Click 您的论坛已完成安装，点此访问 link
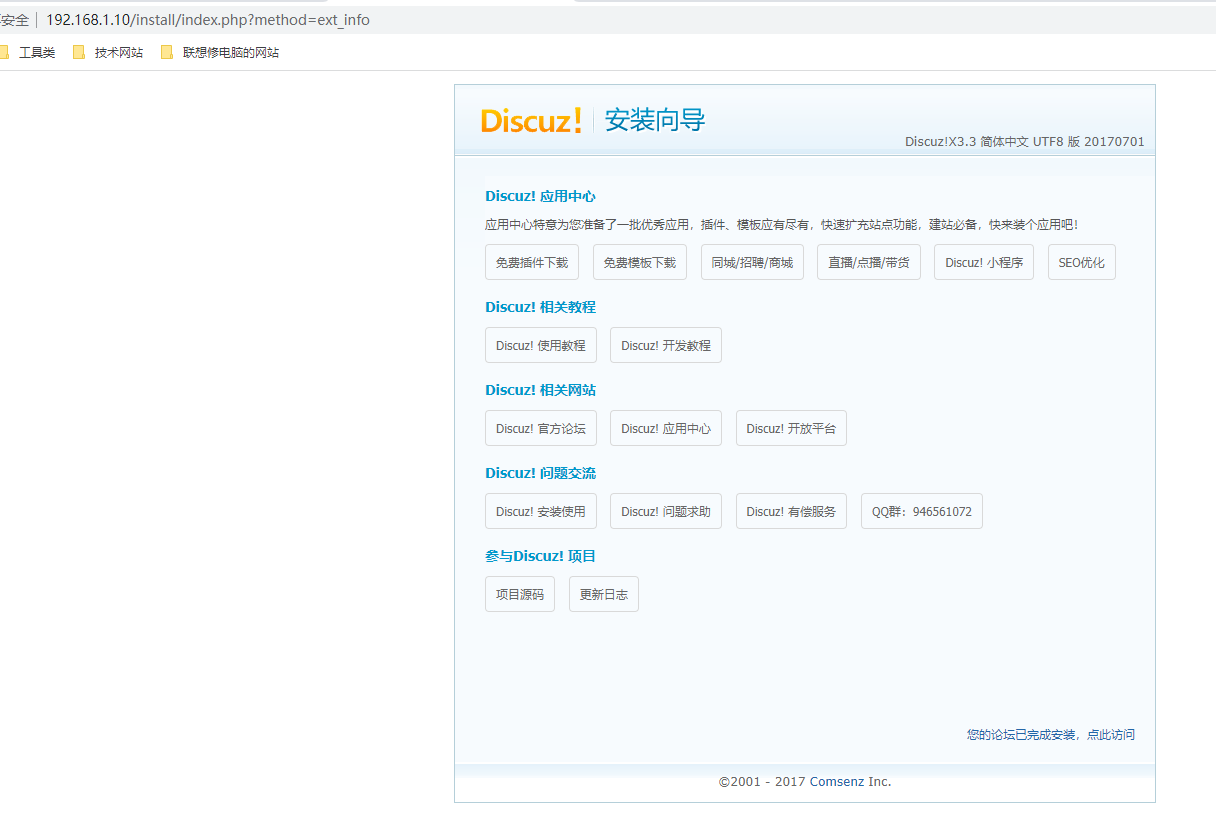 (x=1051, y=735)
